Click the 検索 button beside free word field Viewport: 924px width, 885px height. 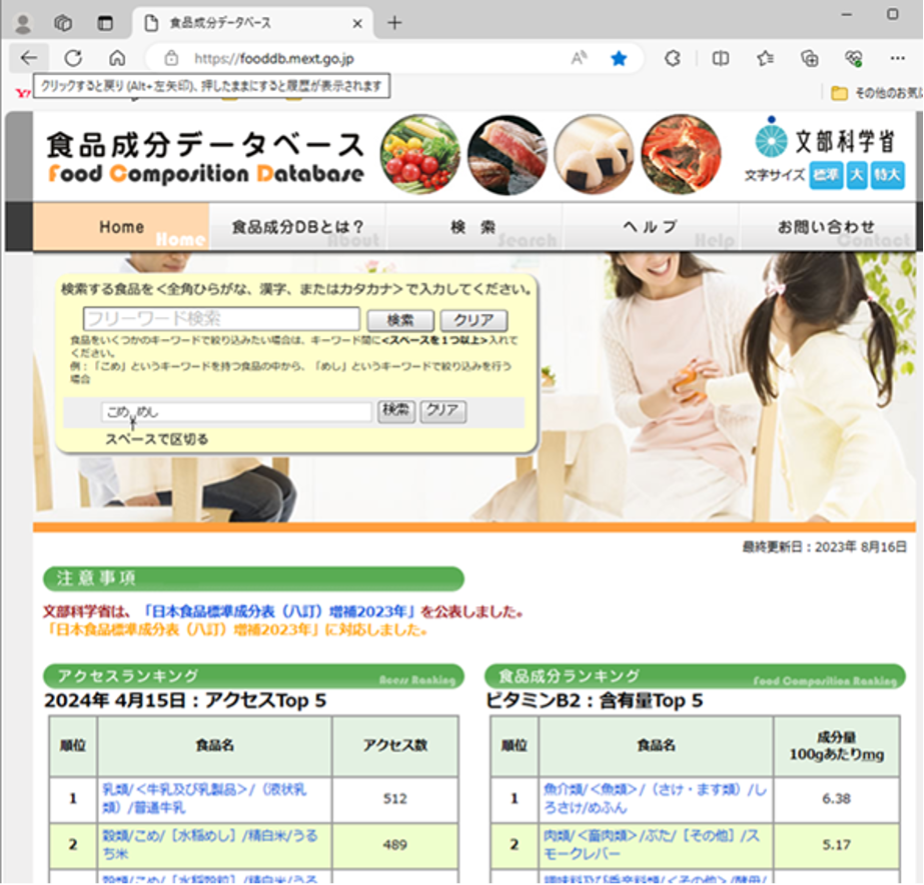pyautogui.click(x=400, y=320)
